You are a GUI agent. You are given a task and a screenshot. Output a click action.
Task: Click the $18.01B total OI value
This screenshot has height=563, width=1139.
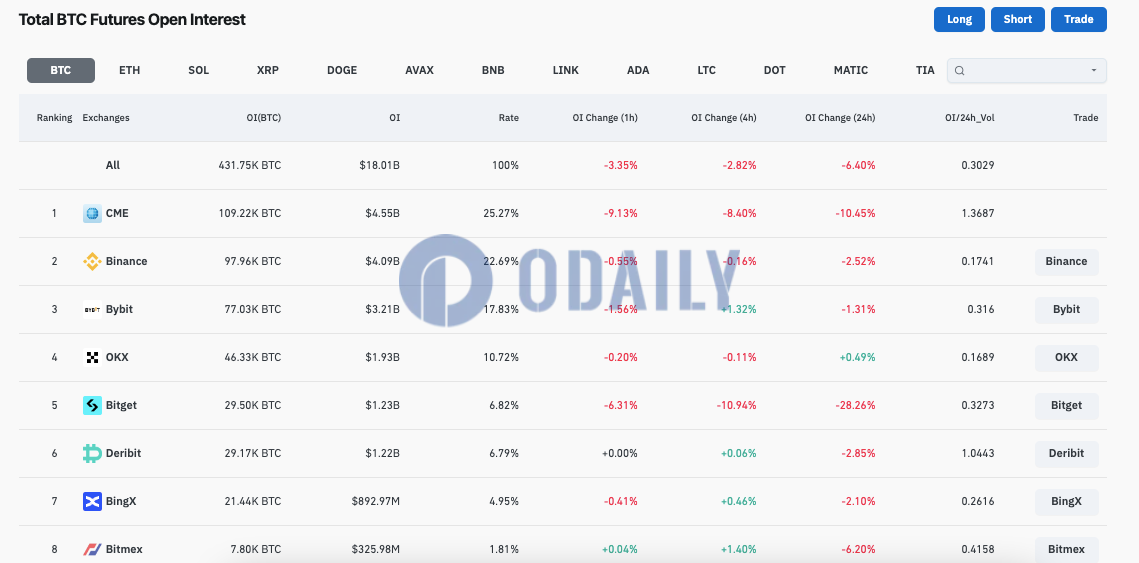[x=379, y=166]
